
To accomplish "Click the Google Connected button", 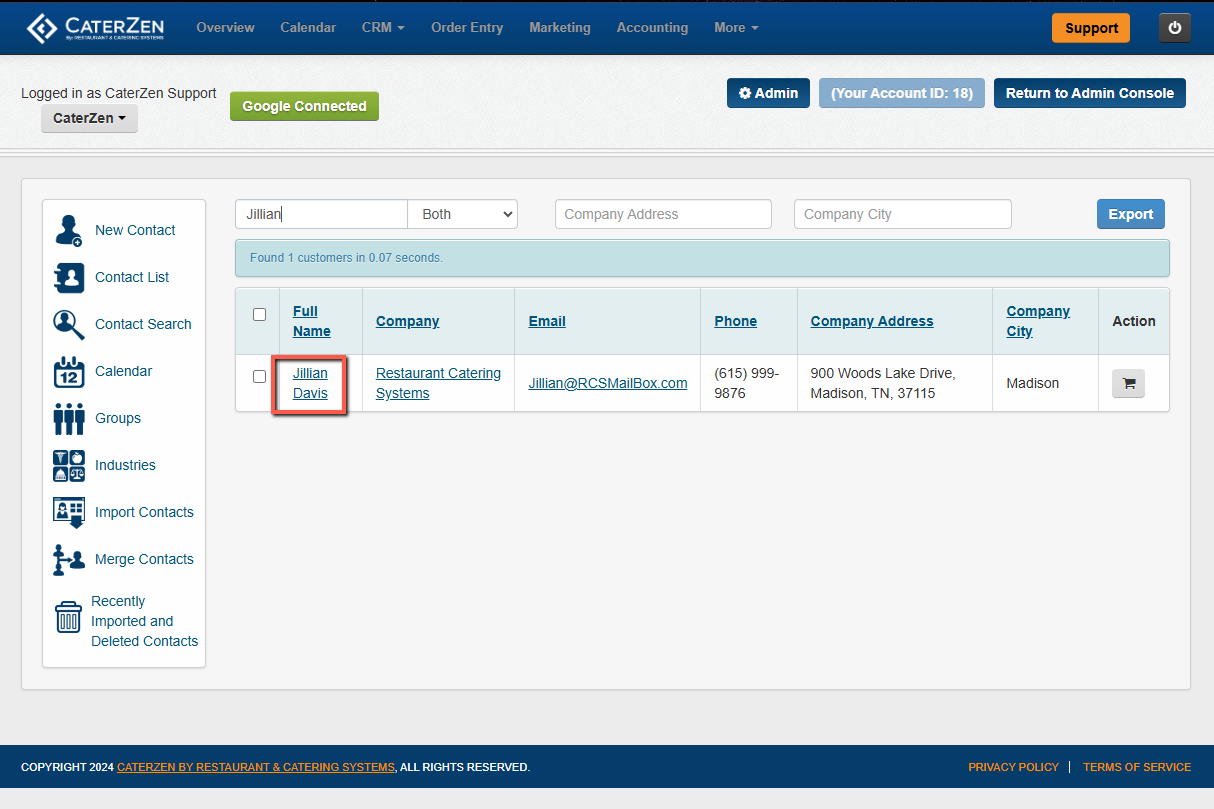I will [x=304, y=106].
